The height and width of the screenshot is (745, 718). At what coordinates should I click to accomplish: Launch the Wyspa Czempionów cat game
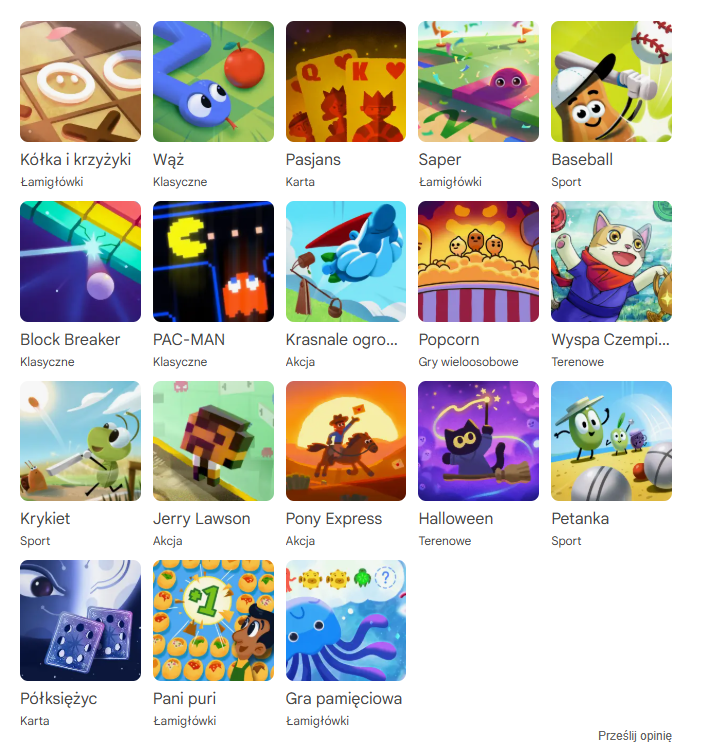612,261
